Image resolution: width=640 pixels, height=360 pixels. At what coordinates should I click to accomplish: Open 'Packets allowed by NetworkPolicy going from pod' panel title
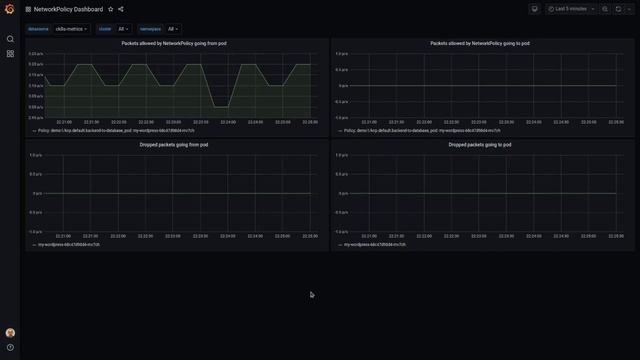[174, 43]
